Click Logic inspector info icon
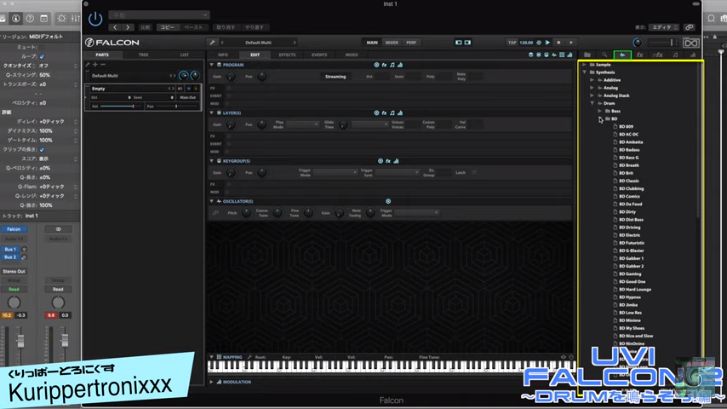This screenshot has height=409, width=727. coord(16,19)
